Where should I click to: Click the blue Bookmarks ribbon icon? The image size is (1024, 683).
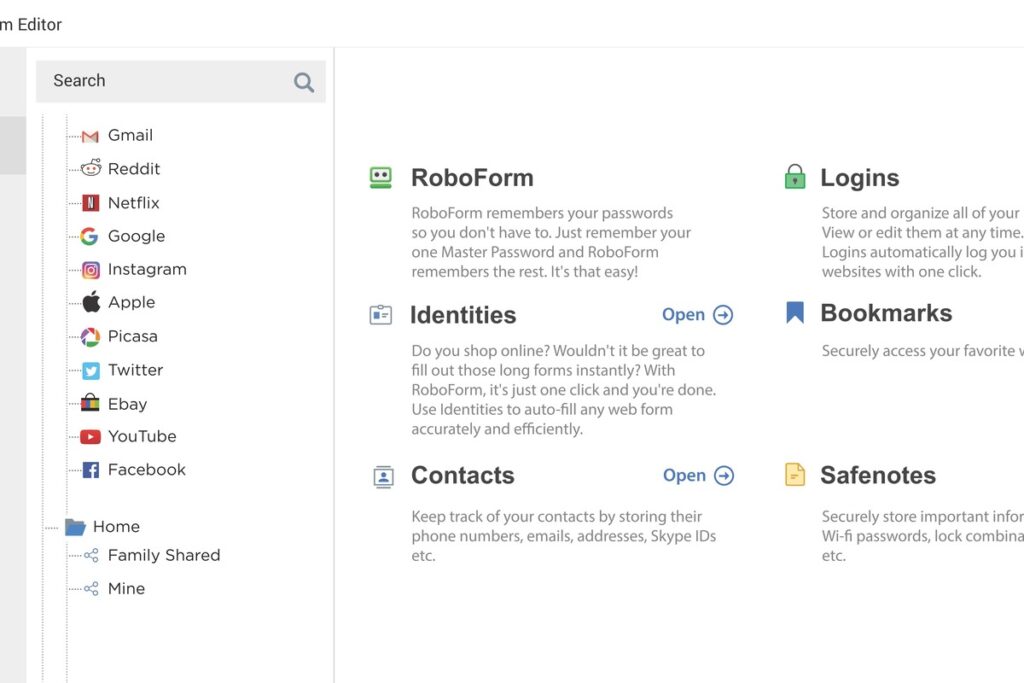[795, 313]
